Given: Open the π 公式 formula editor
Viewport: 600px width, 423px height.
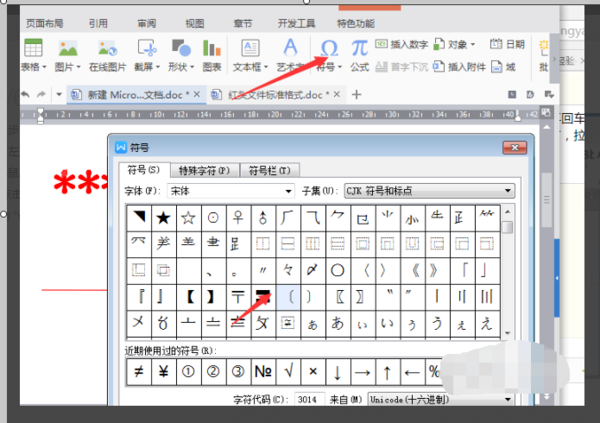Looking at the screenshot, I should click(x=359, y=48).
